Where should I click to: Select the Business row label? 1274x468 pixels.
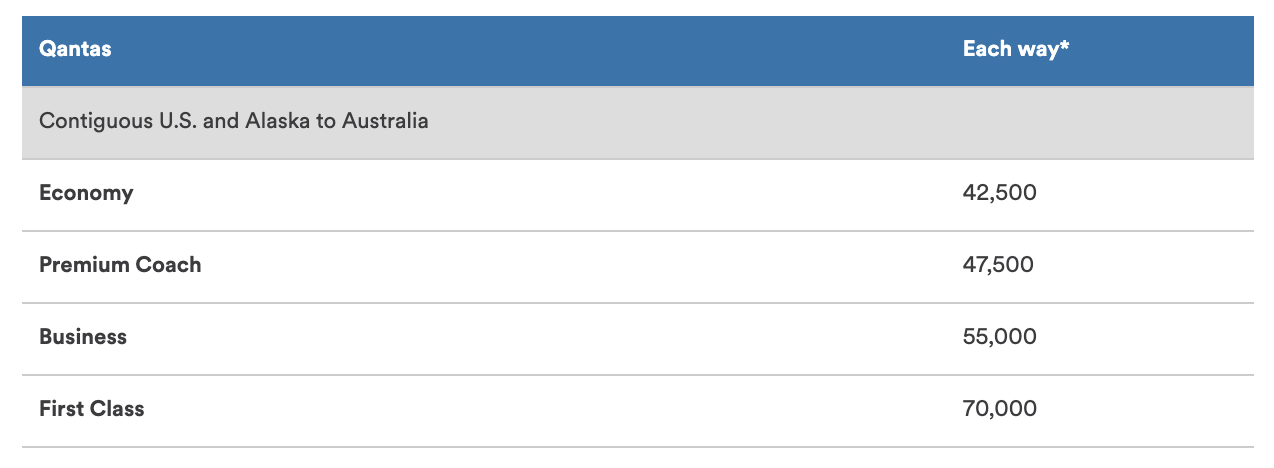coord(83,337)
